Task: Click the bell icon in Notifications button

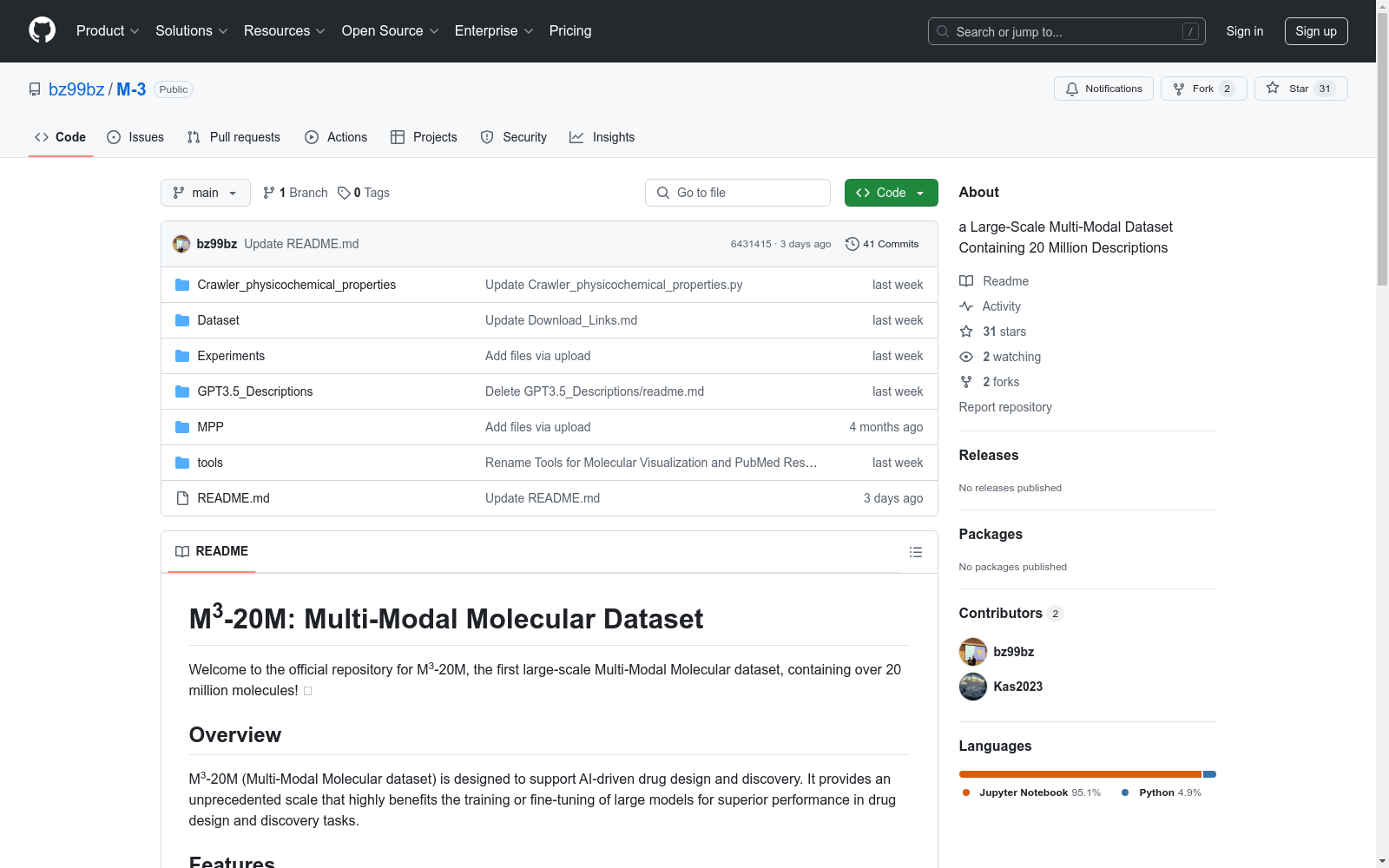Action: click(x=1072, y=89)
